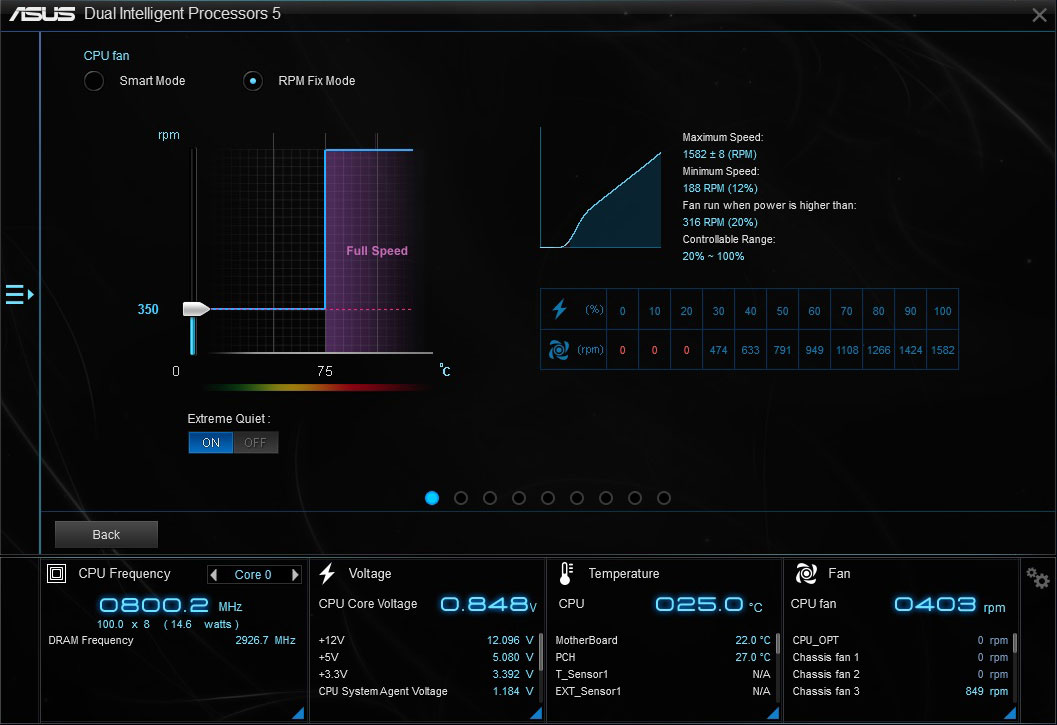1057x725 pixels.
Task: Open the left sidebar menu arrow icon
Action: [x=20, y=294]
